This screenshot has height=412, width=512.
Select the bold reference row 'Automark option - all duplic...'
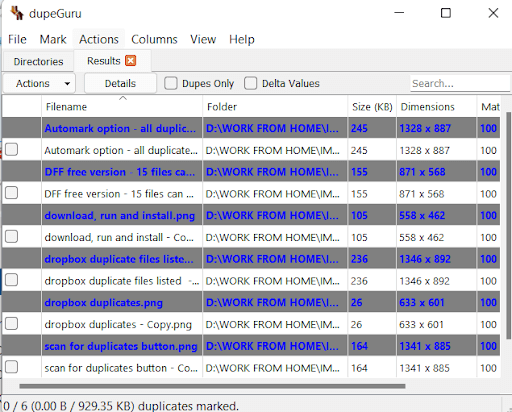pos(251,128)
